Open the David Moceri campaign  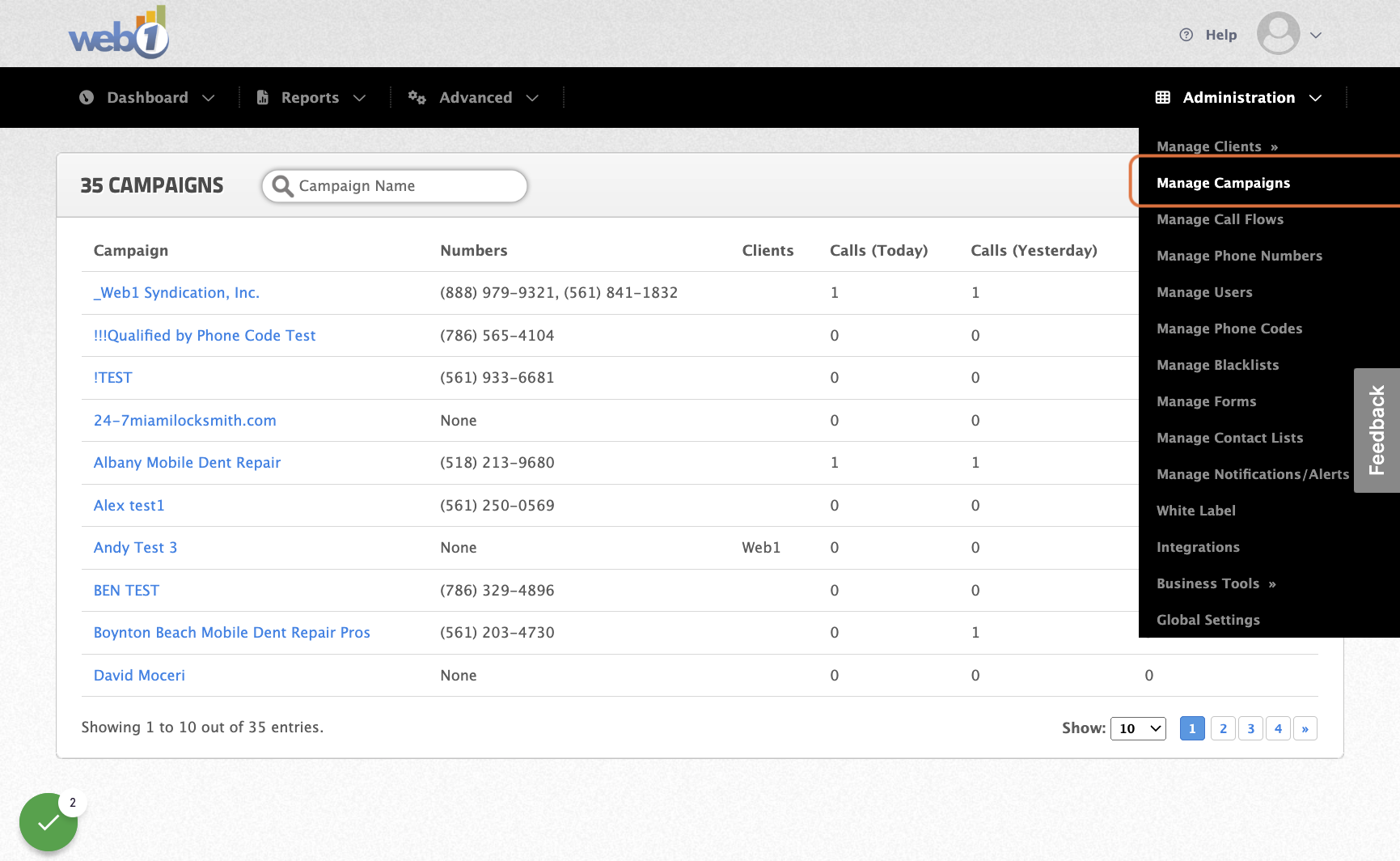point(139,676)
